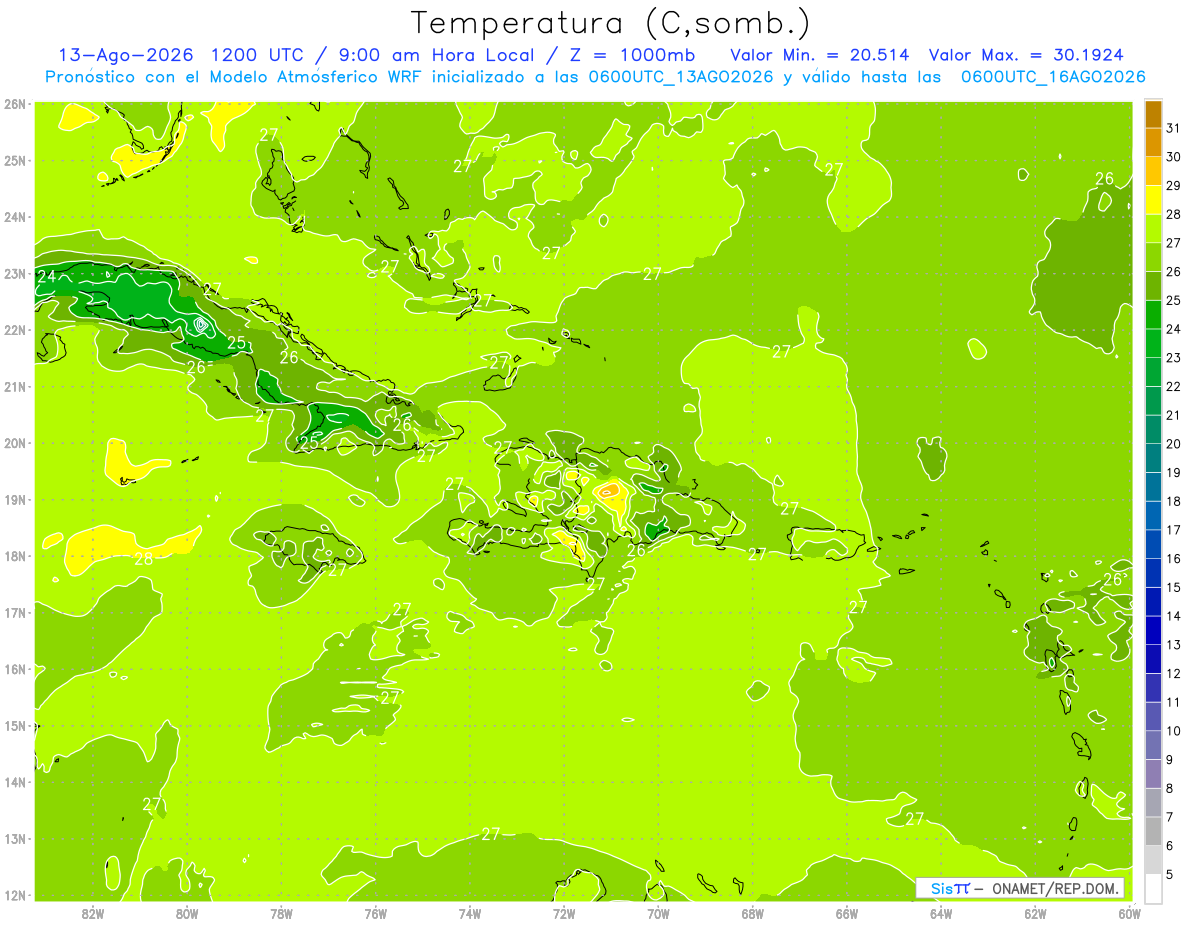
Task: Click the blue colorbar band between 13 and 14
Action: point(1153,631)
